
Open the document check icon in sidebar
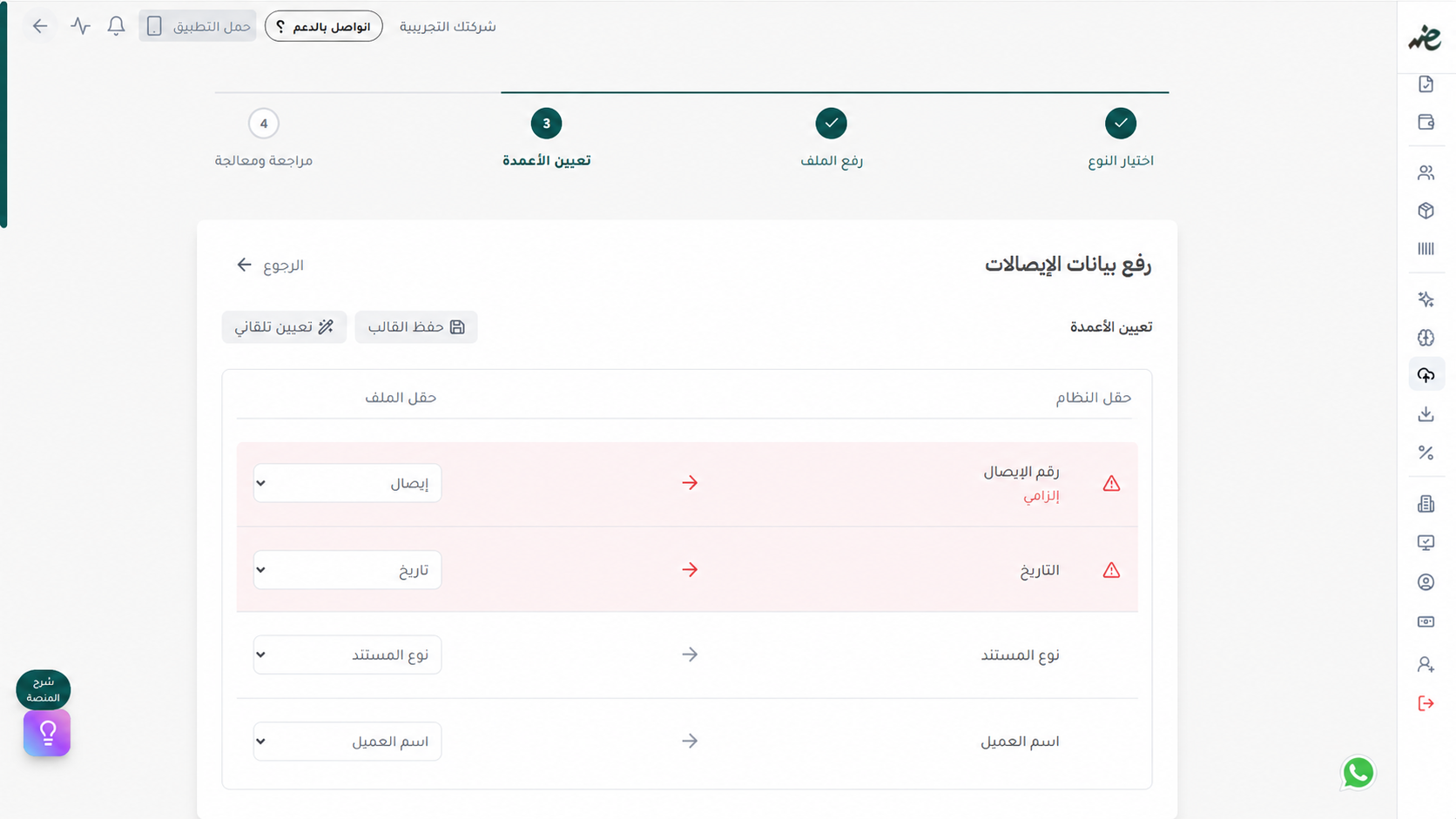[1426, 84]
